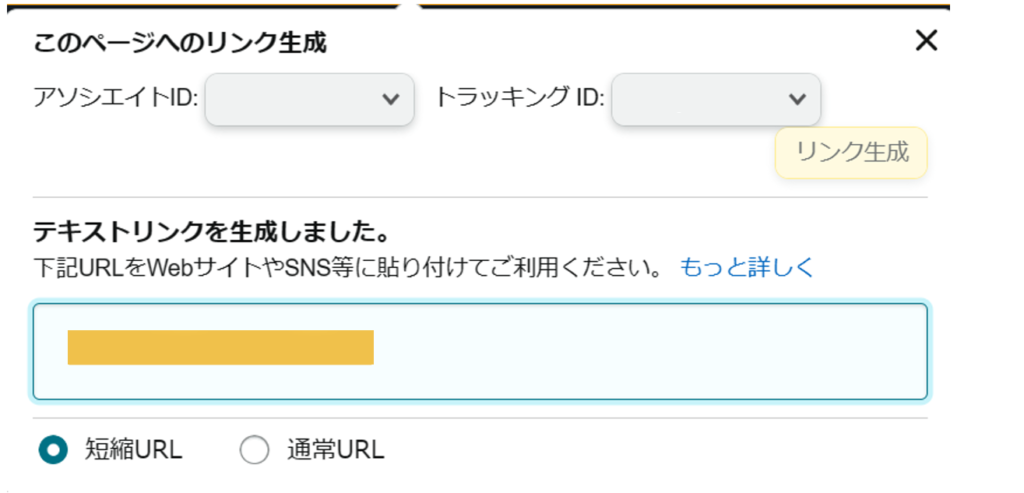Open the もっと詳しく link
Viewport: 1024px width, 493px height.
pyautogui.click(x=747, y=268)
